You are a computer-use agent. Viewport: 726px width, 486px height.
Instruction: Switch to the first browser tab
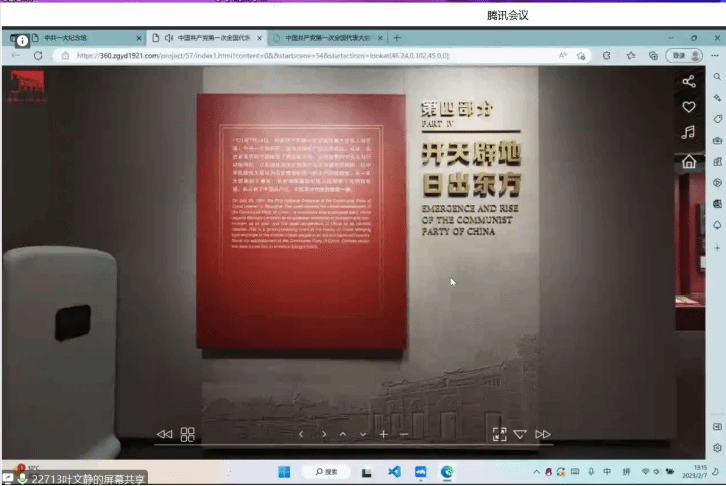76,38
